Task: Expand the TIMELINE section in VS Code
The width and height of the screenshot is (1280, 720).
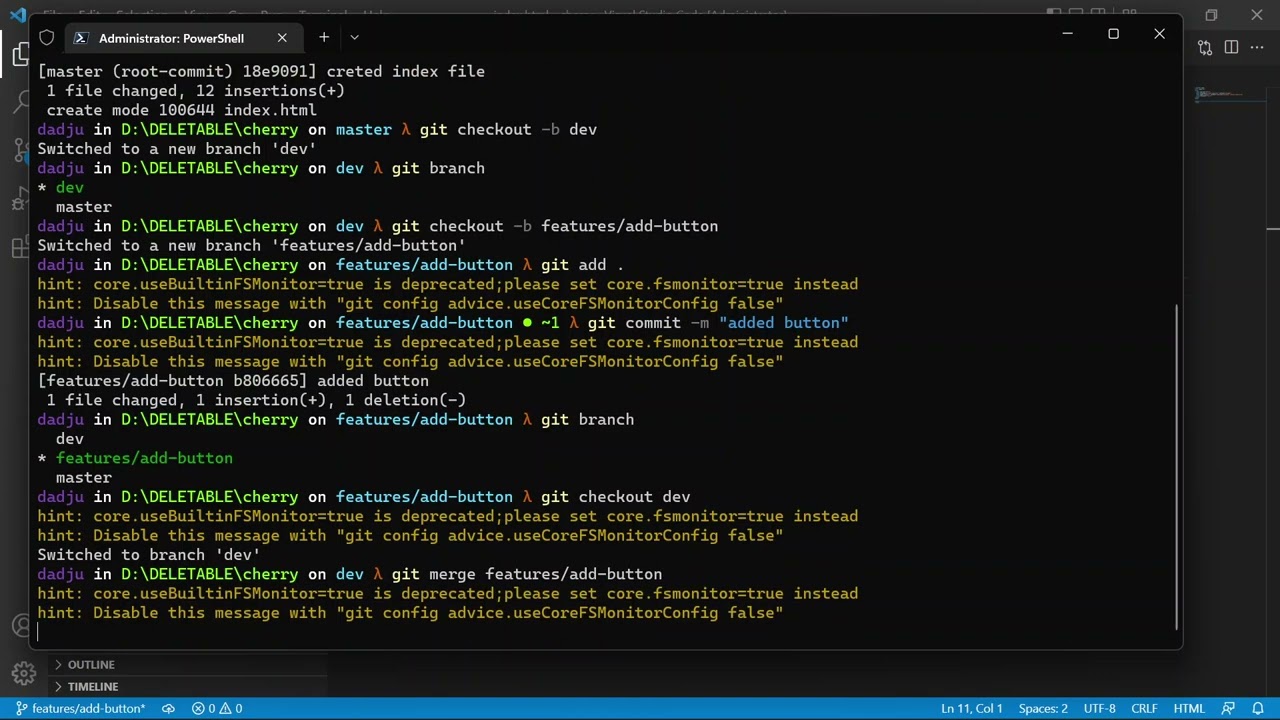Action: 93,686
